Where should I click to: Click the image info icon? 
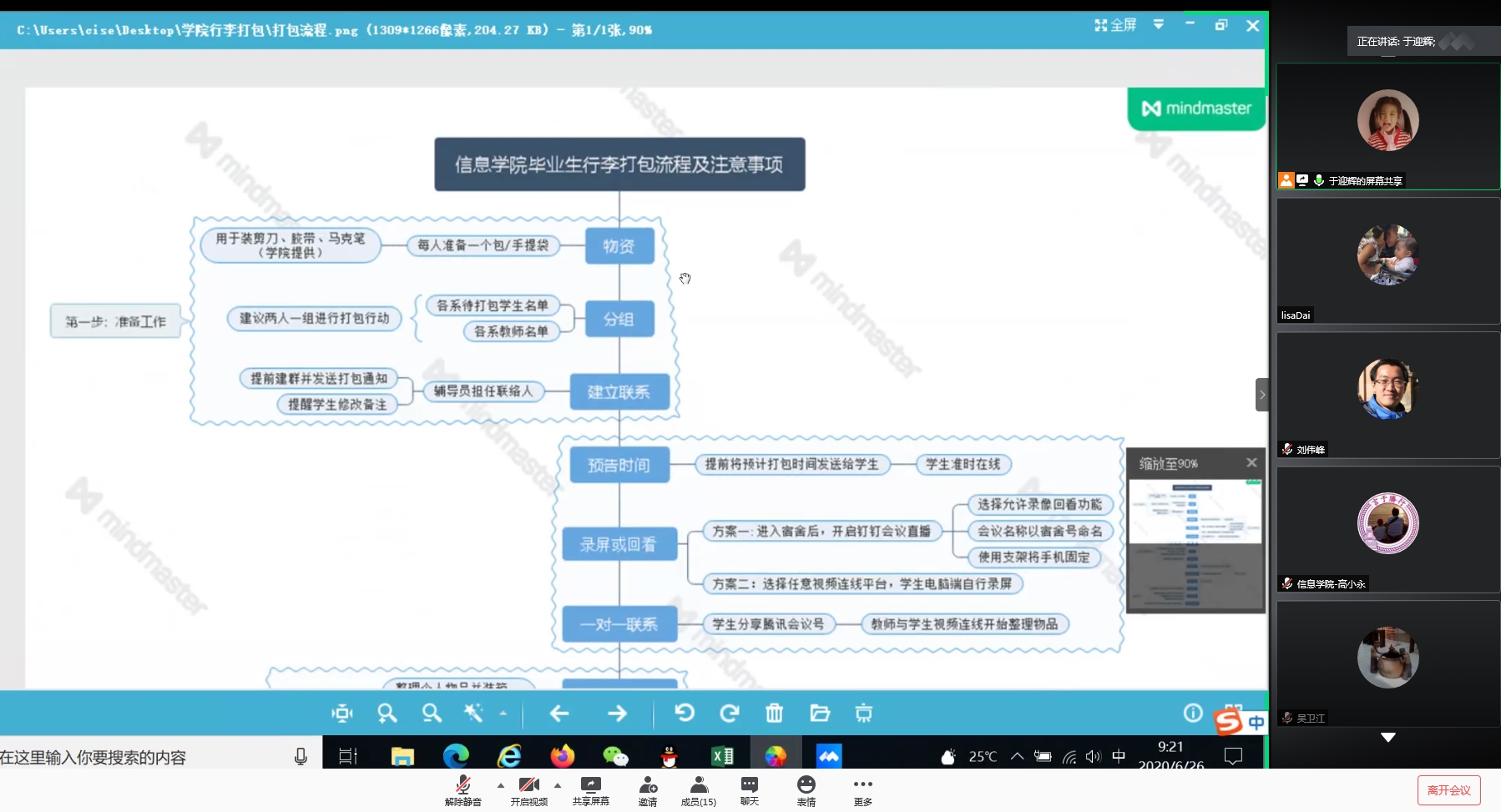click(1193, 713)
